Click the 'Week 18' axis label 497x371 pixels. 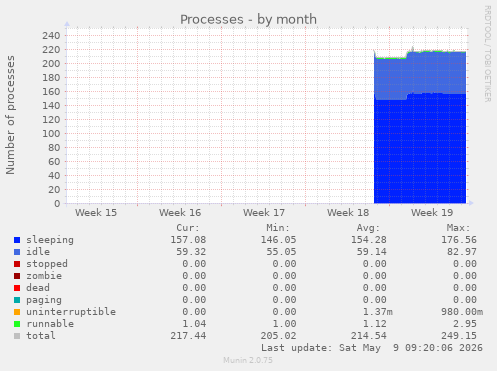click(348, 213)
